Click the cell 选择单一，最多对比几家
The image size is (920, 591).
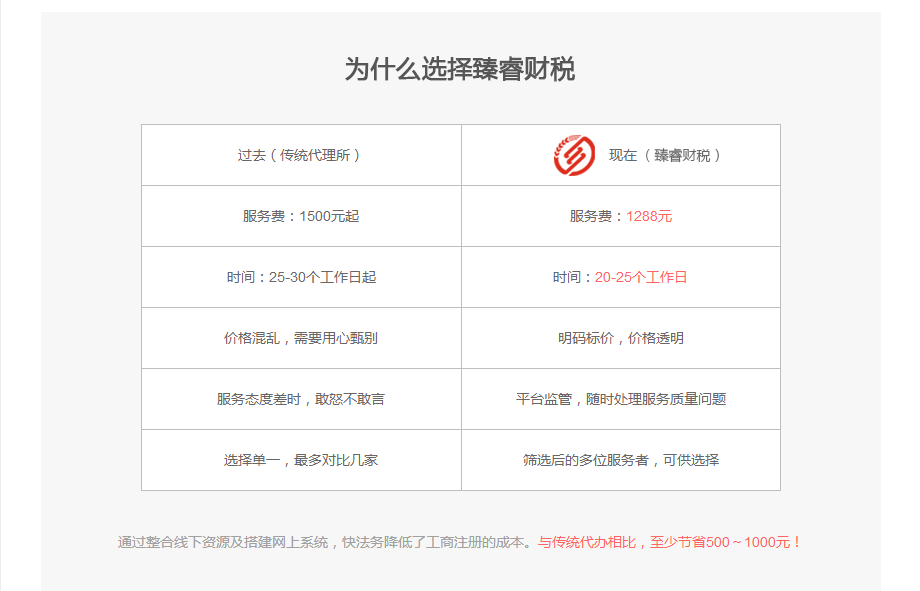(302, 460)
